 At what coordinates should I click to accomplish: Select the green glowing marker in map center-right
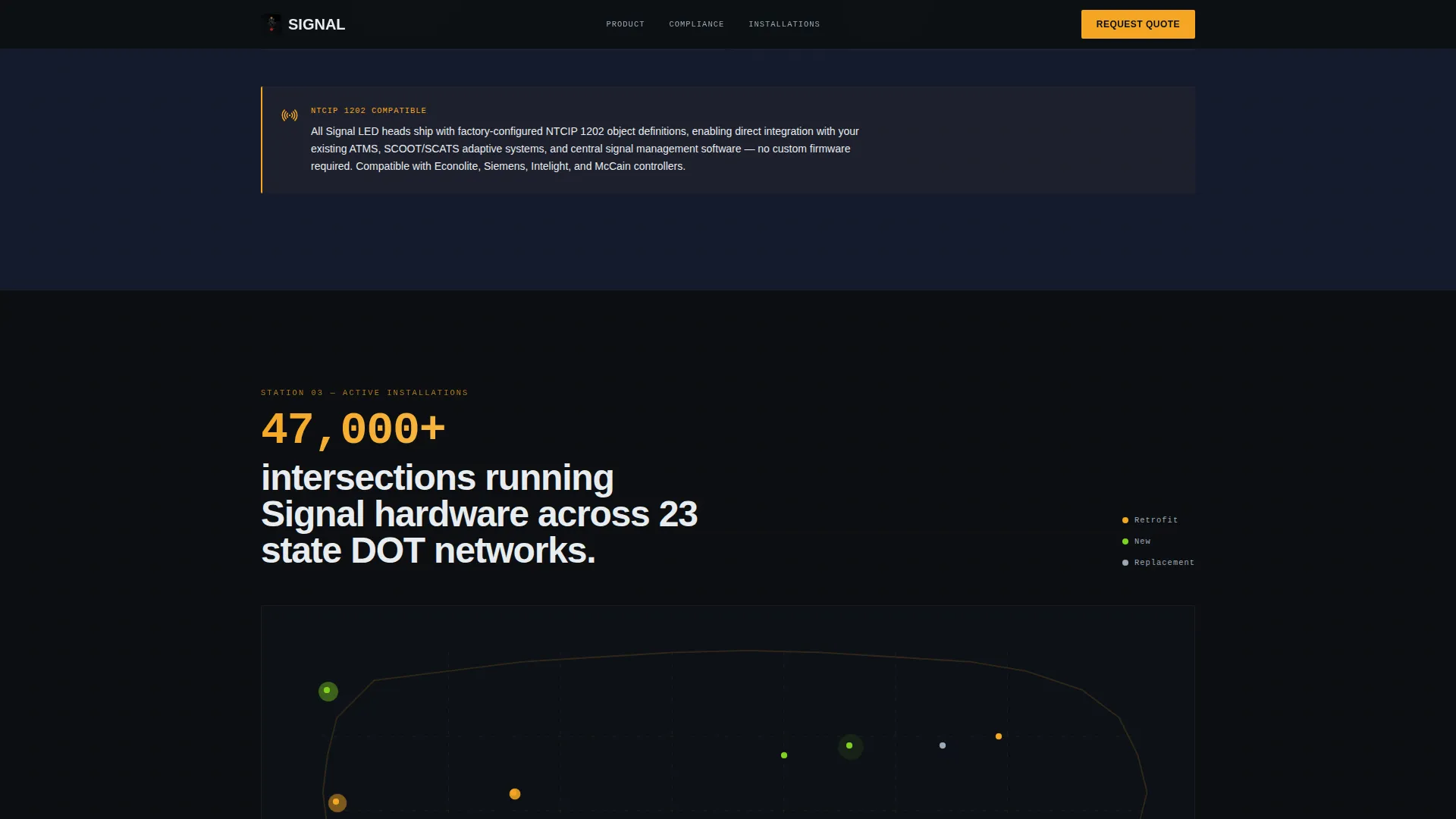pos(850,746)
